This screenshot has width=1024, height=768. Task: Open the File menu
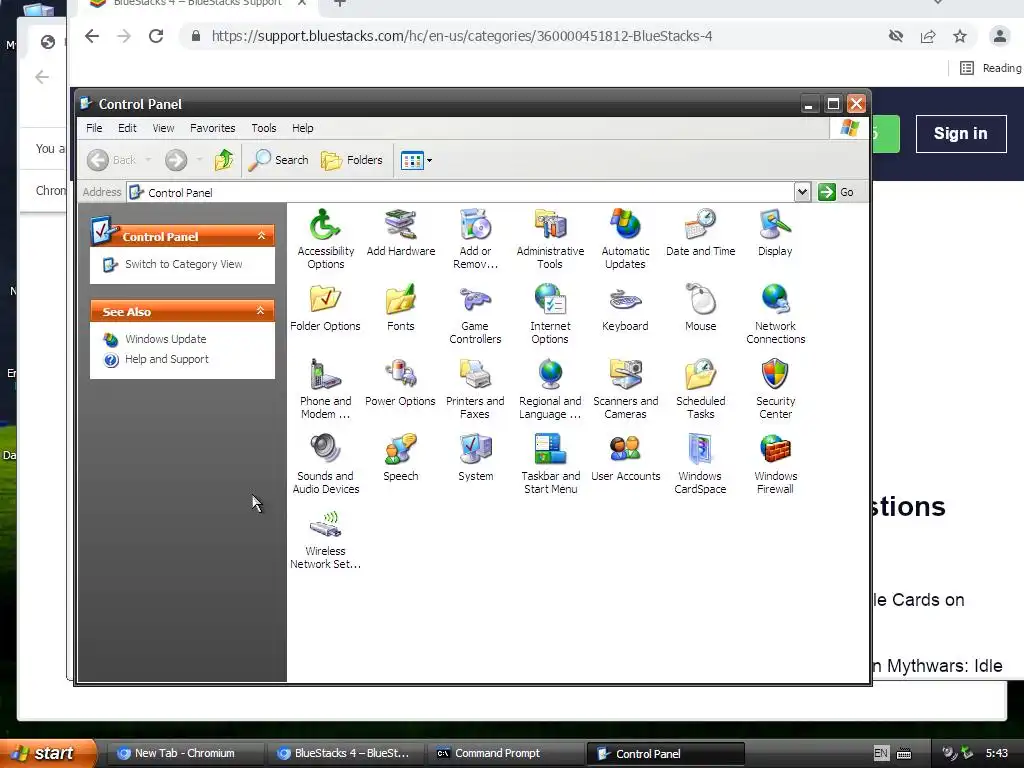[94, 128]
